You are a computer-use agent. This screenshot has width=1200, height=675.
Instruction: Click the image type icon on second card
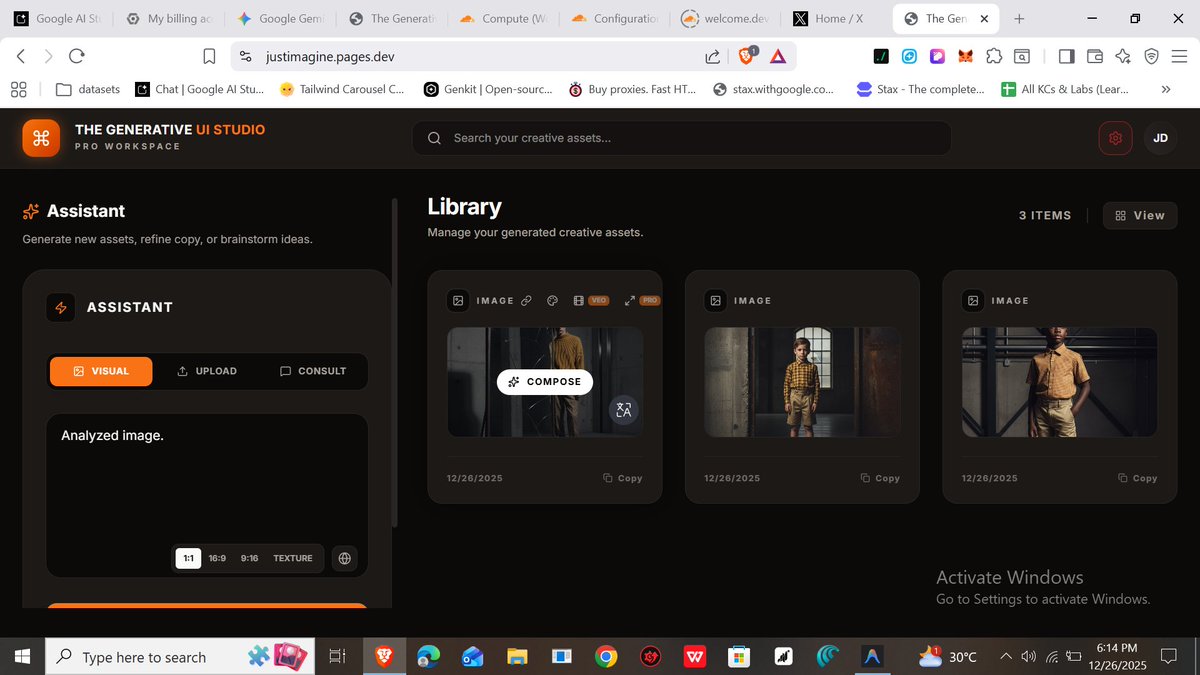coord(716,300)
